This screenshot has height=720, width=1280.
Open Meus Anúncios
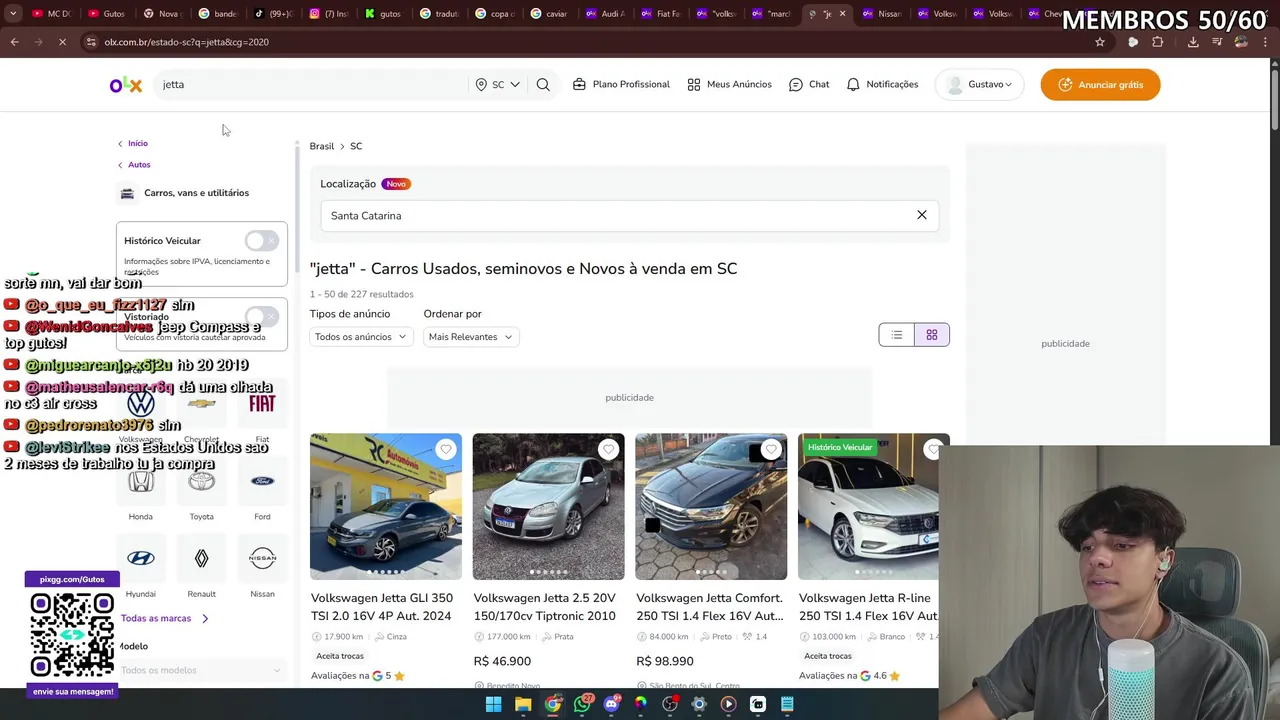click(x=729, y=85)
